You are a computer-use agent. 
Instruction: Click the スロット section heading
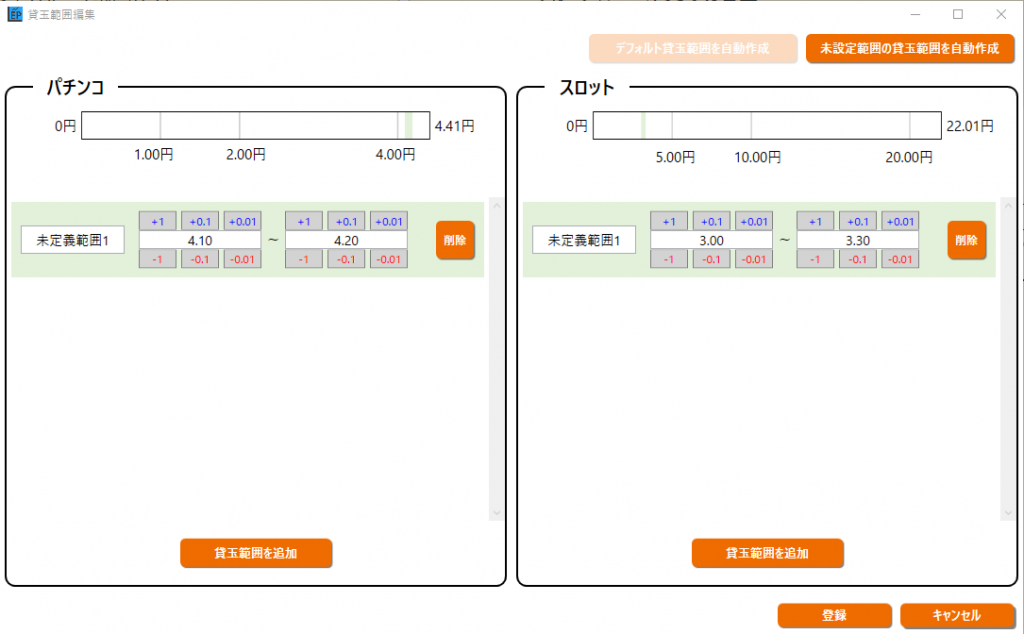point(586,87)
